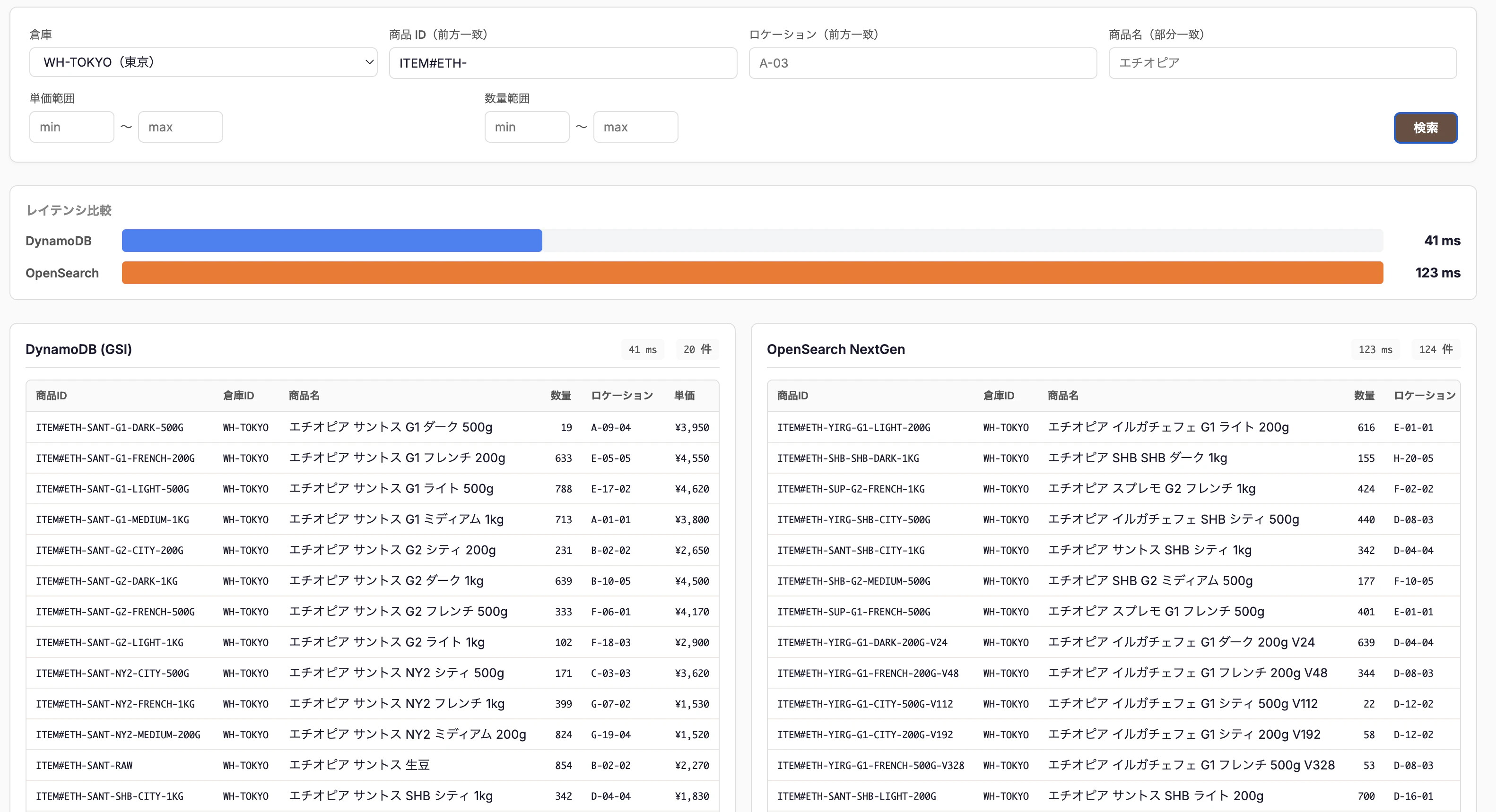Select row ITEM#ETH-YIRG-G1-DARK-200G-V24
The image size is (1496, 812).
point(1113,642)
